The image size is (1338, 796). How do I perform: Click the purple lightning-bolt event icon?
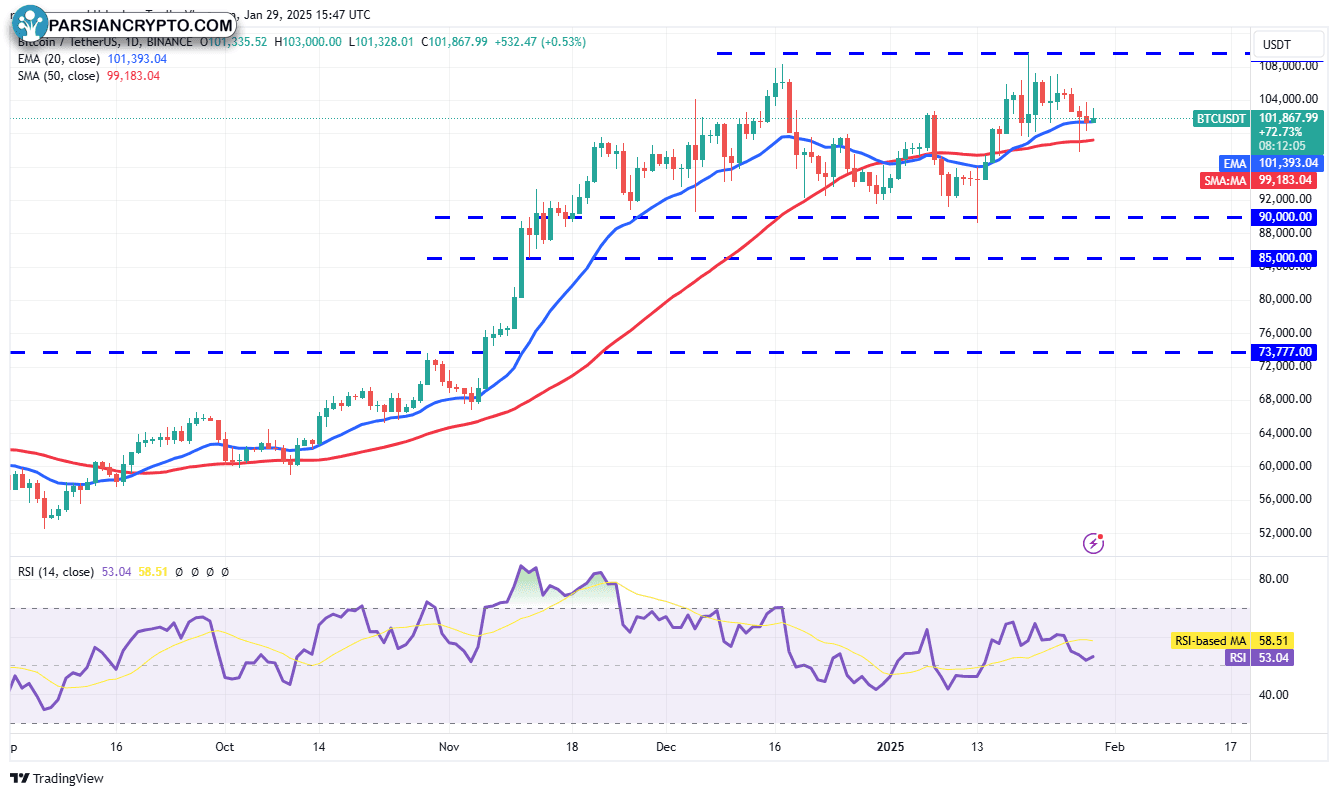tap(1094, 543)
